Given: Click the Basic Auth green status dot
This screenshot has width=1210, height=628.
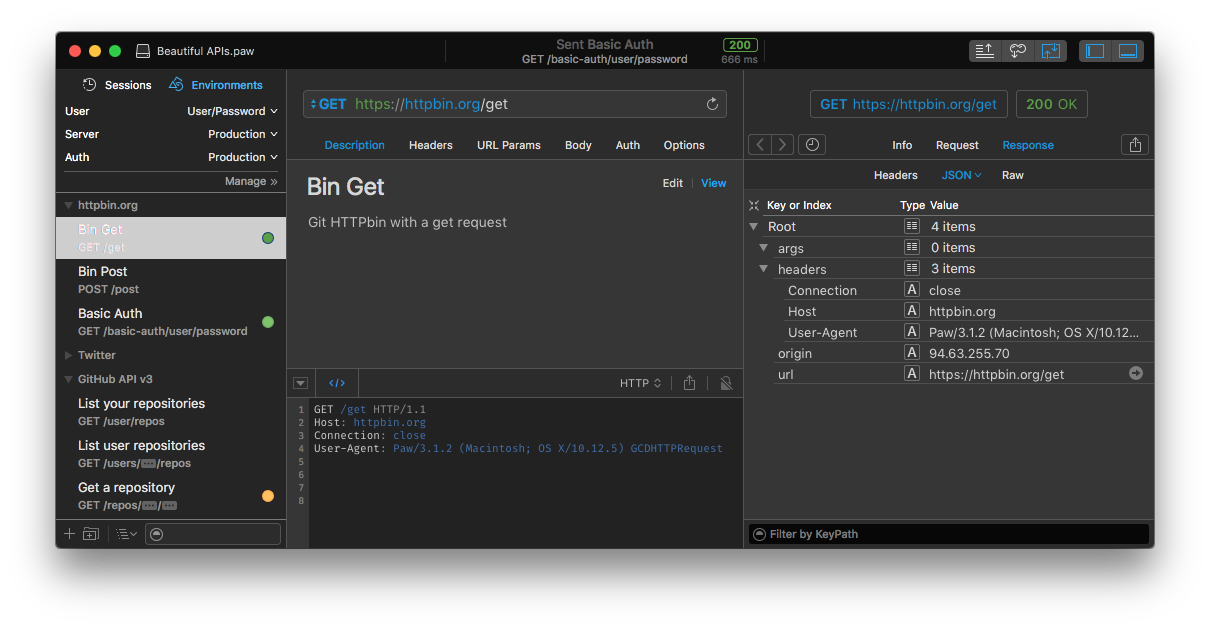Looking at the screenshot, I should (268, 322).
